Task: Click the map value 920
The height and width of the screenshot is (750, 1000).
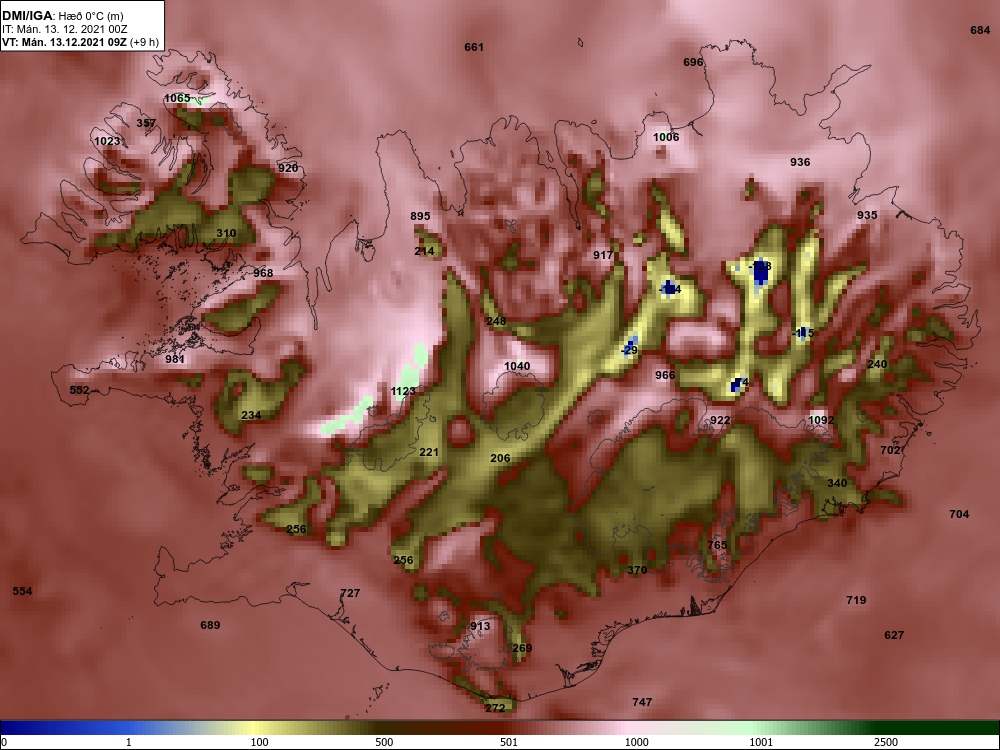Action: pyautogui.click(x=288, y=168)
